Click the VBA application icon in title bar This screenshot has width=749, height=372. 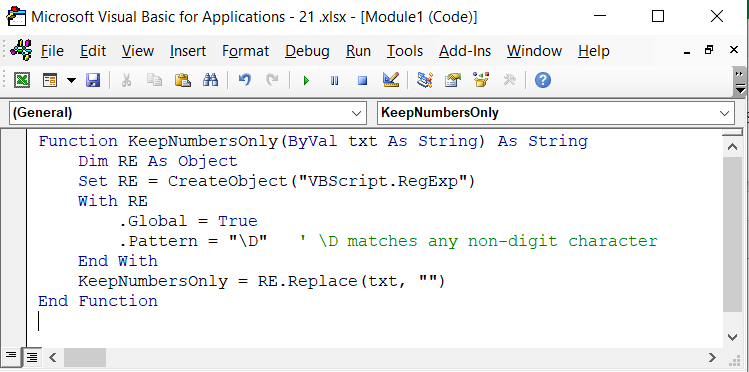(16, 17)
